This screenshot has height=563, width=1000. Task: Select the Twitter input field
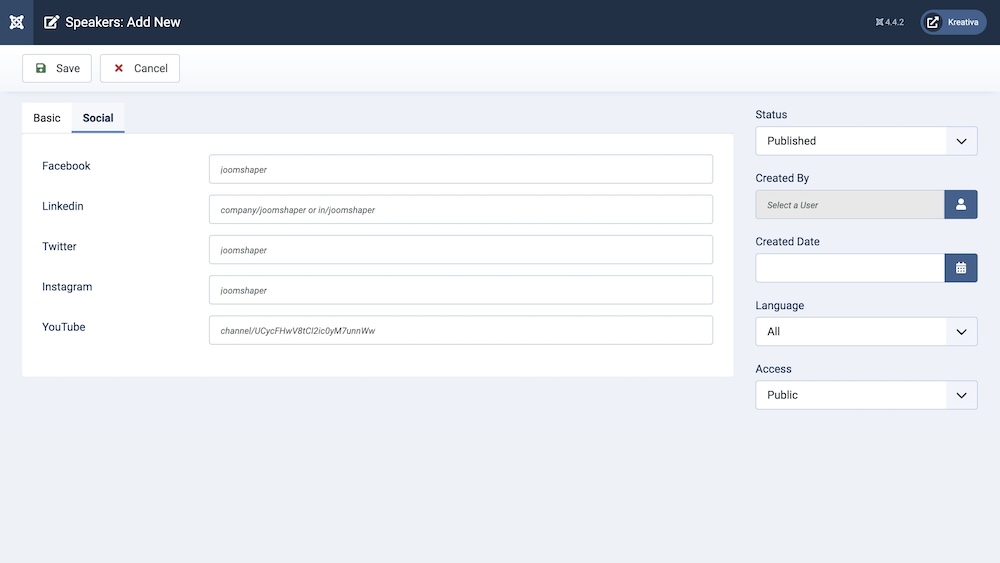click(x=460, y=250)
